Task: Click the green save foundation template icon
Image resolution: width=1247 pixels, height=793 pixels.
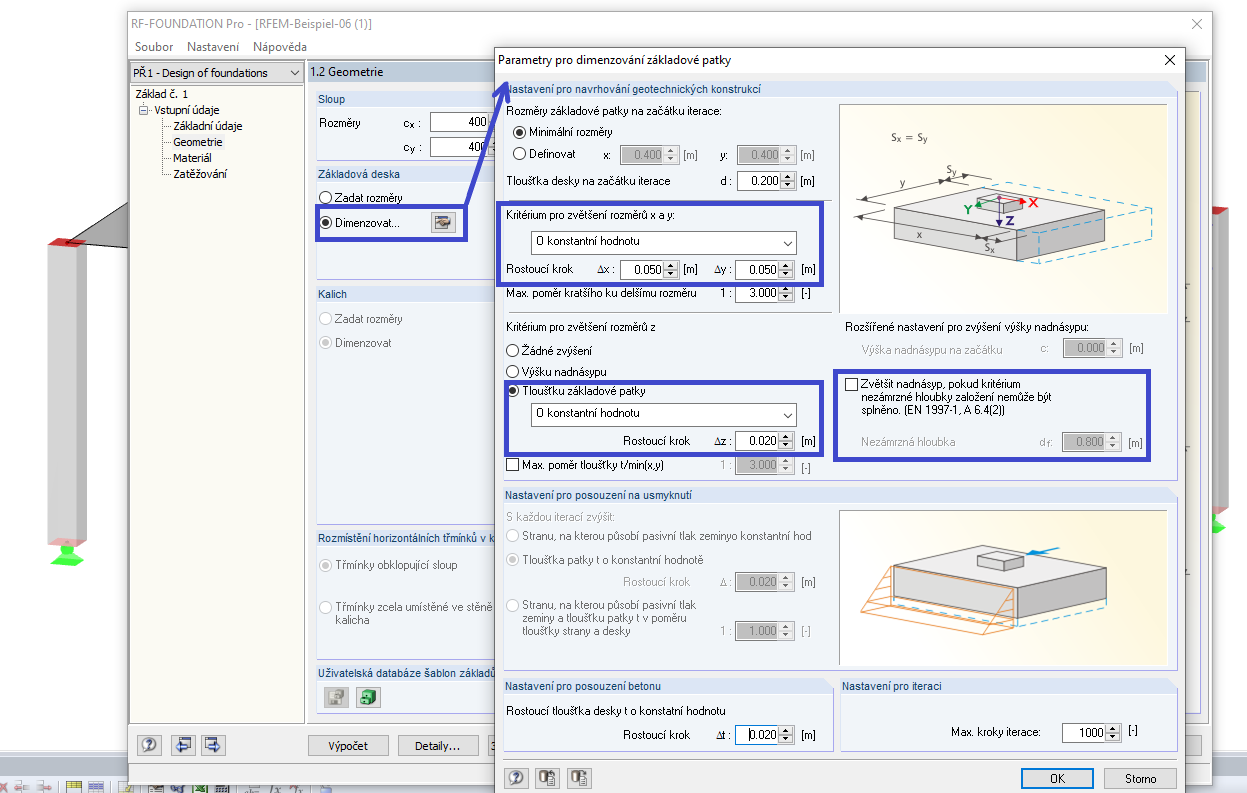Action: tap(370, 698)
